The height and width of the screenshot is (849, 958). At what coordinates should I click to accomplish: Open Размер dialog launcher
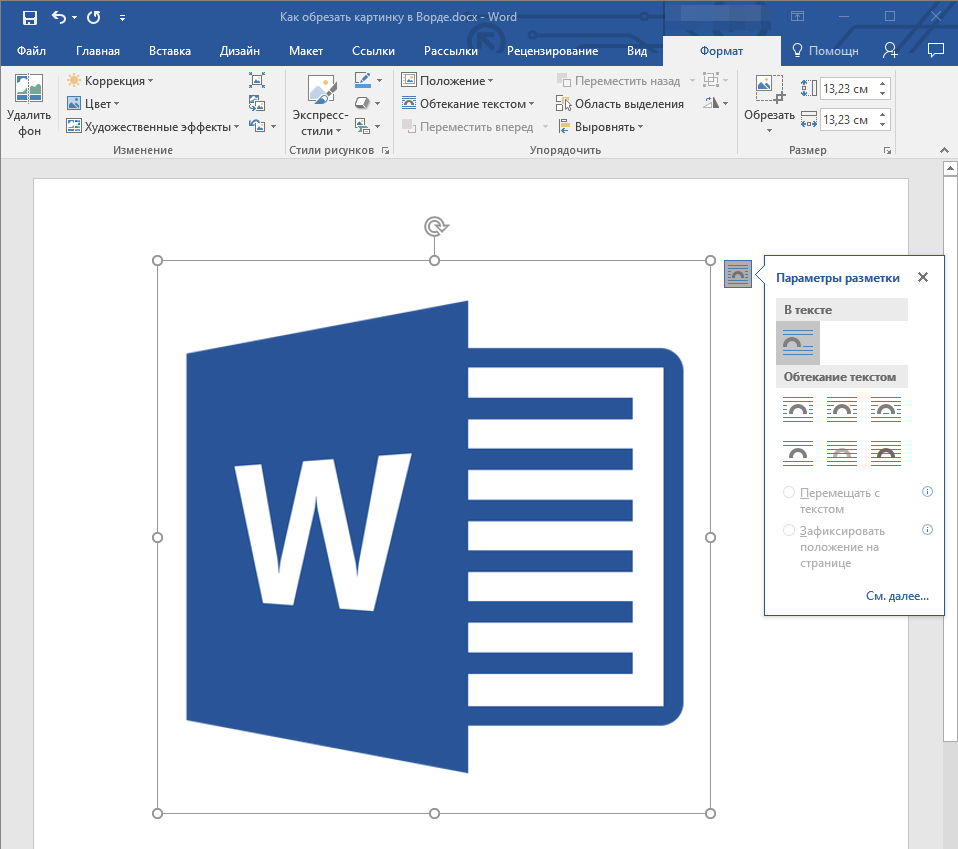click(887, 150)
